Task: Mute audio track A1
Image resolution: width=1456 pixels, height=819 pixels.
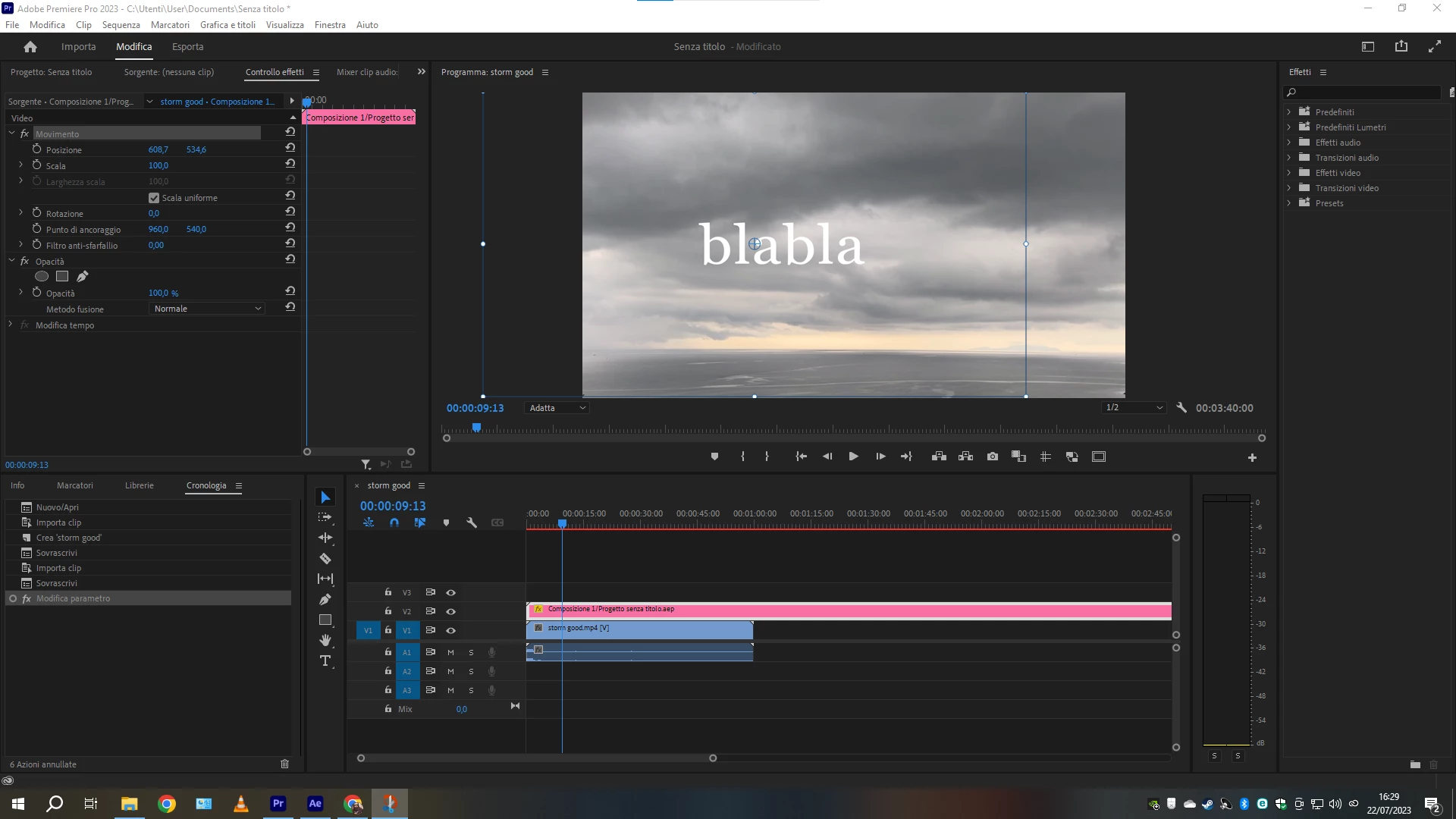Action: 450,652
